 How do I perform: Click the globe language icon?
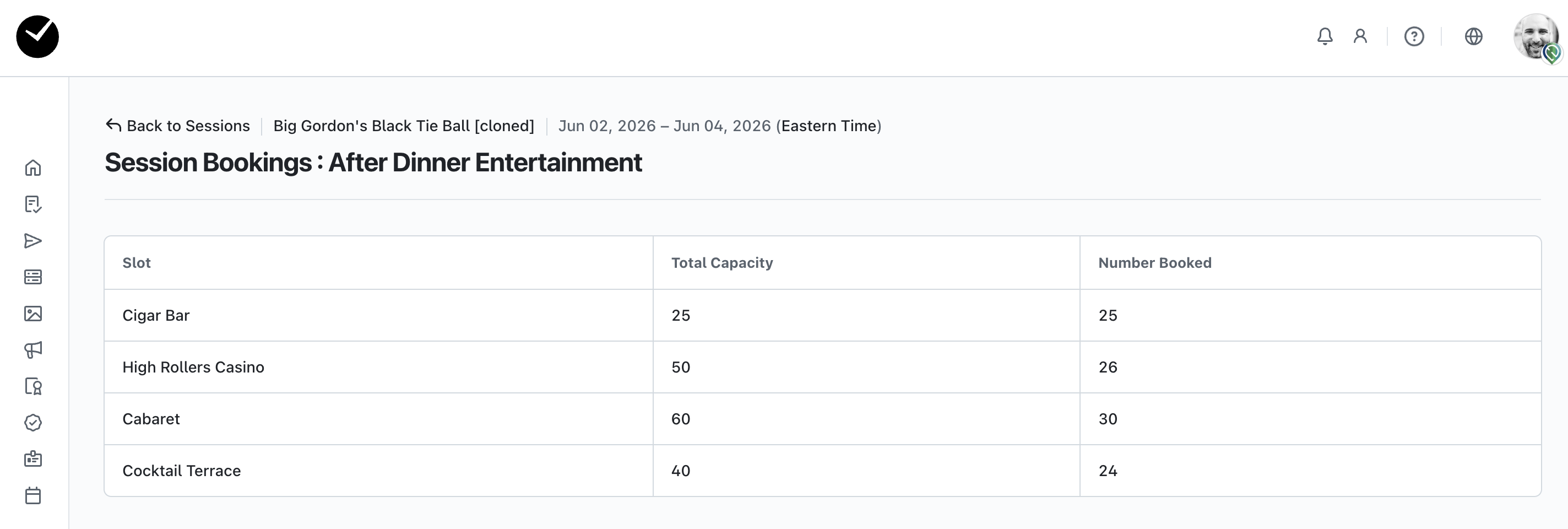[1473, 36]
